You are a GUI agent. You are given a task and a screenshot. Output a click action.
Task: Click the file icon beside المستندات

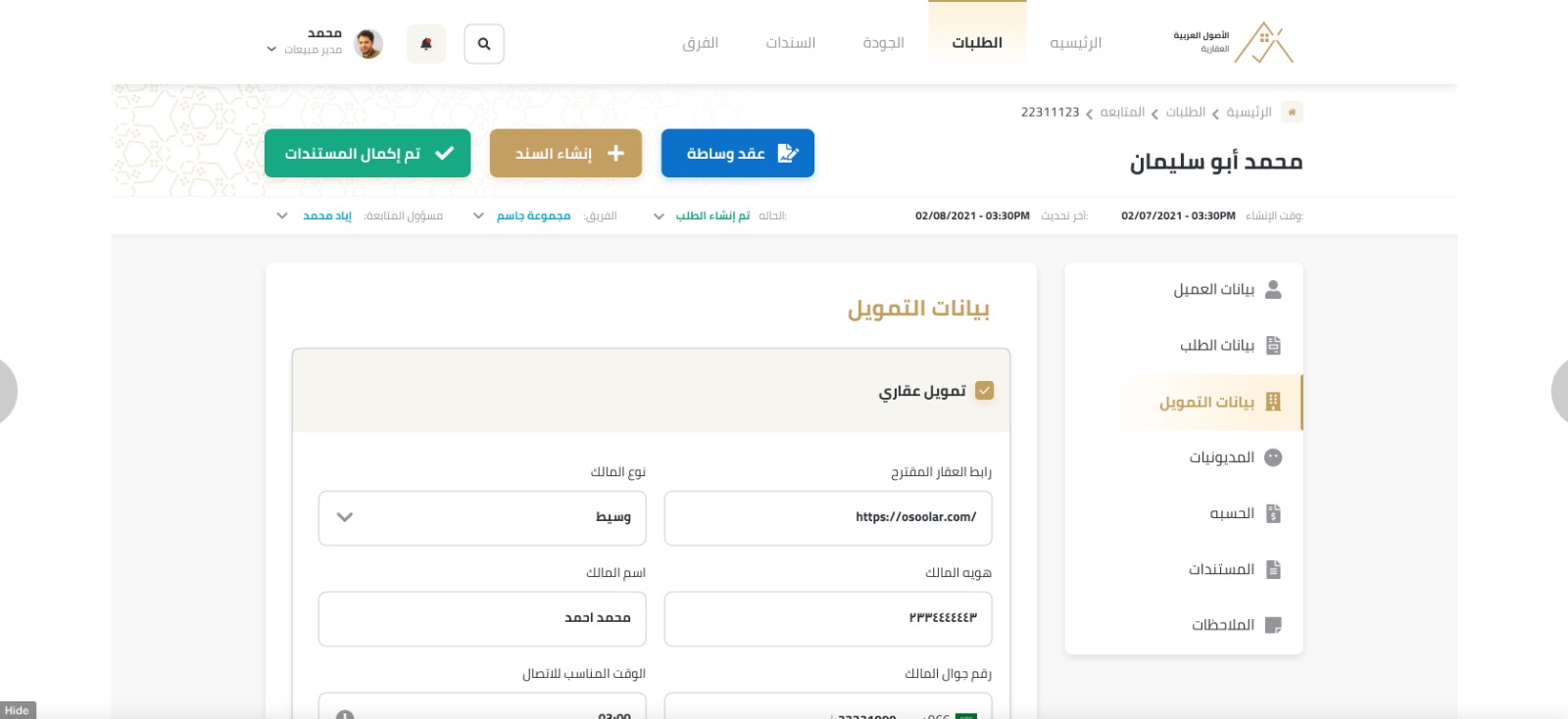click(1273, 569)
